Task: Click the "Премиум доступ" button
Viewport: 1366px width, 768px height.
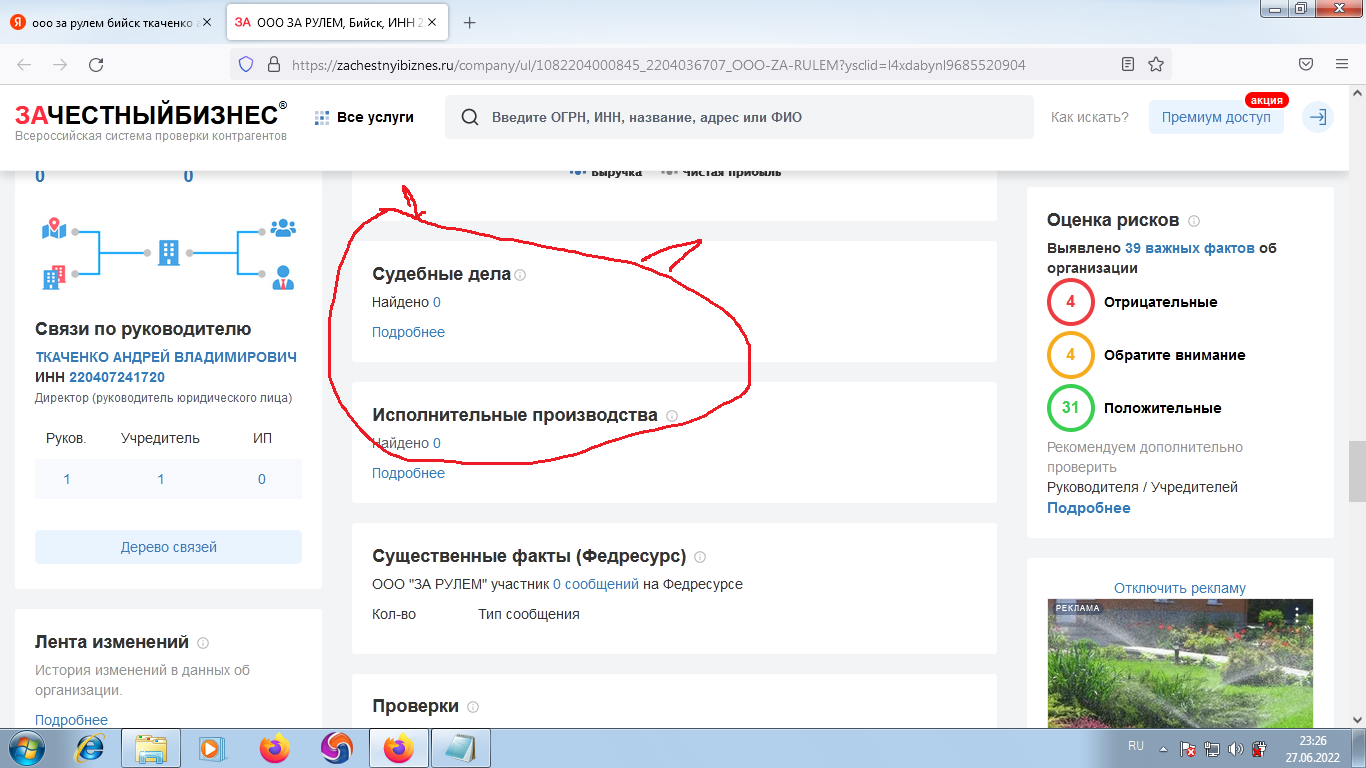Action: (x=1216, y=116)
